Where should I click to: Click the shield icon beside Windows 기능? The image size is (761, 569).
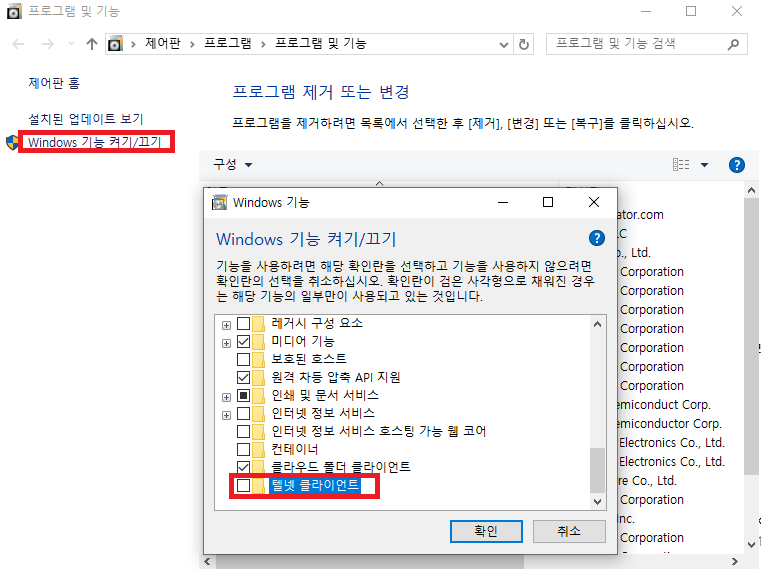pyautogui.click(x=12, y=142)
